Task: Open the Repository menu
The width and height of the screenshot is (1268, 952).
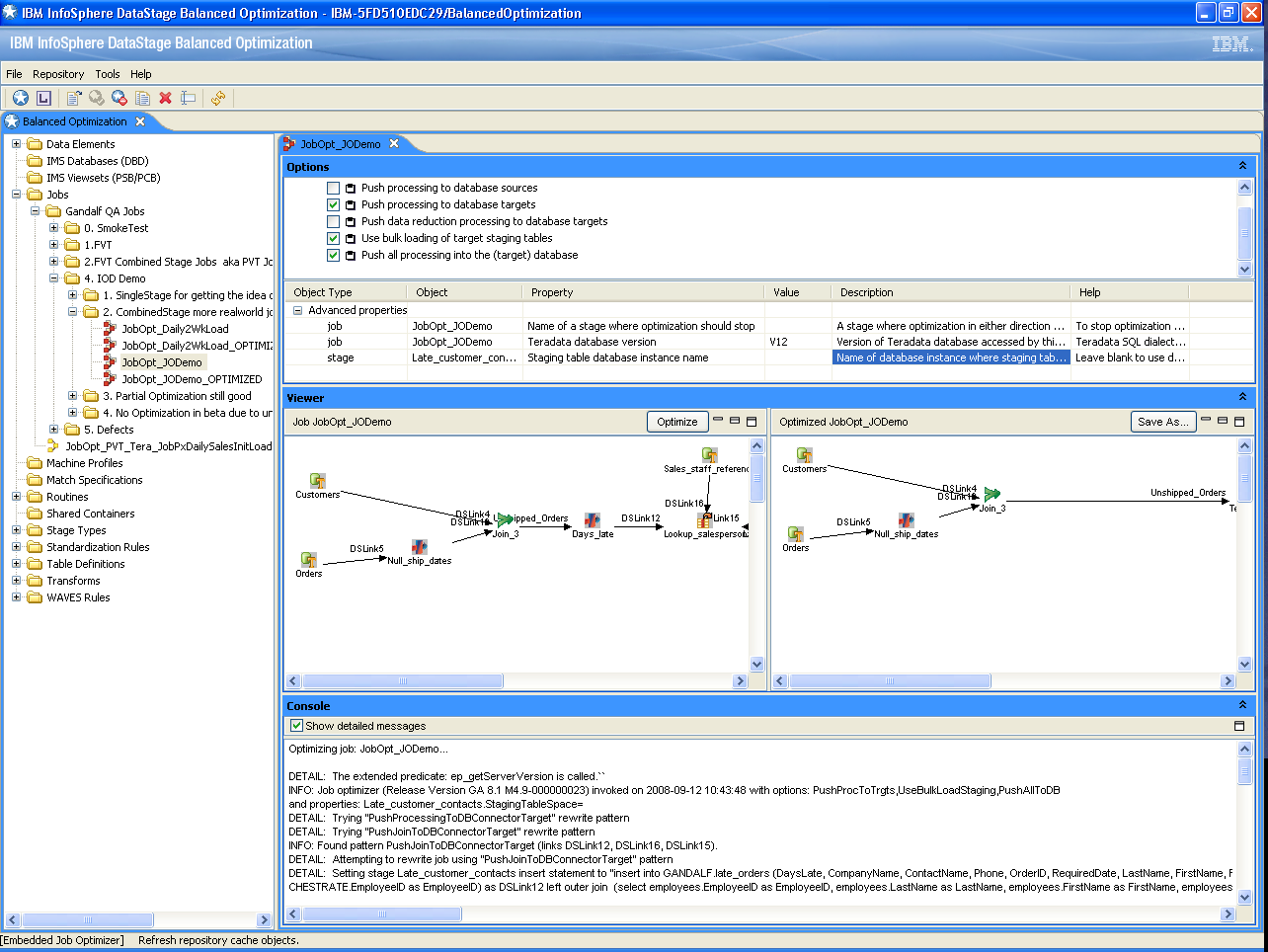Action: click(58, 74)
